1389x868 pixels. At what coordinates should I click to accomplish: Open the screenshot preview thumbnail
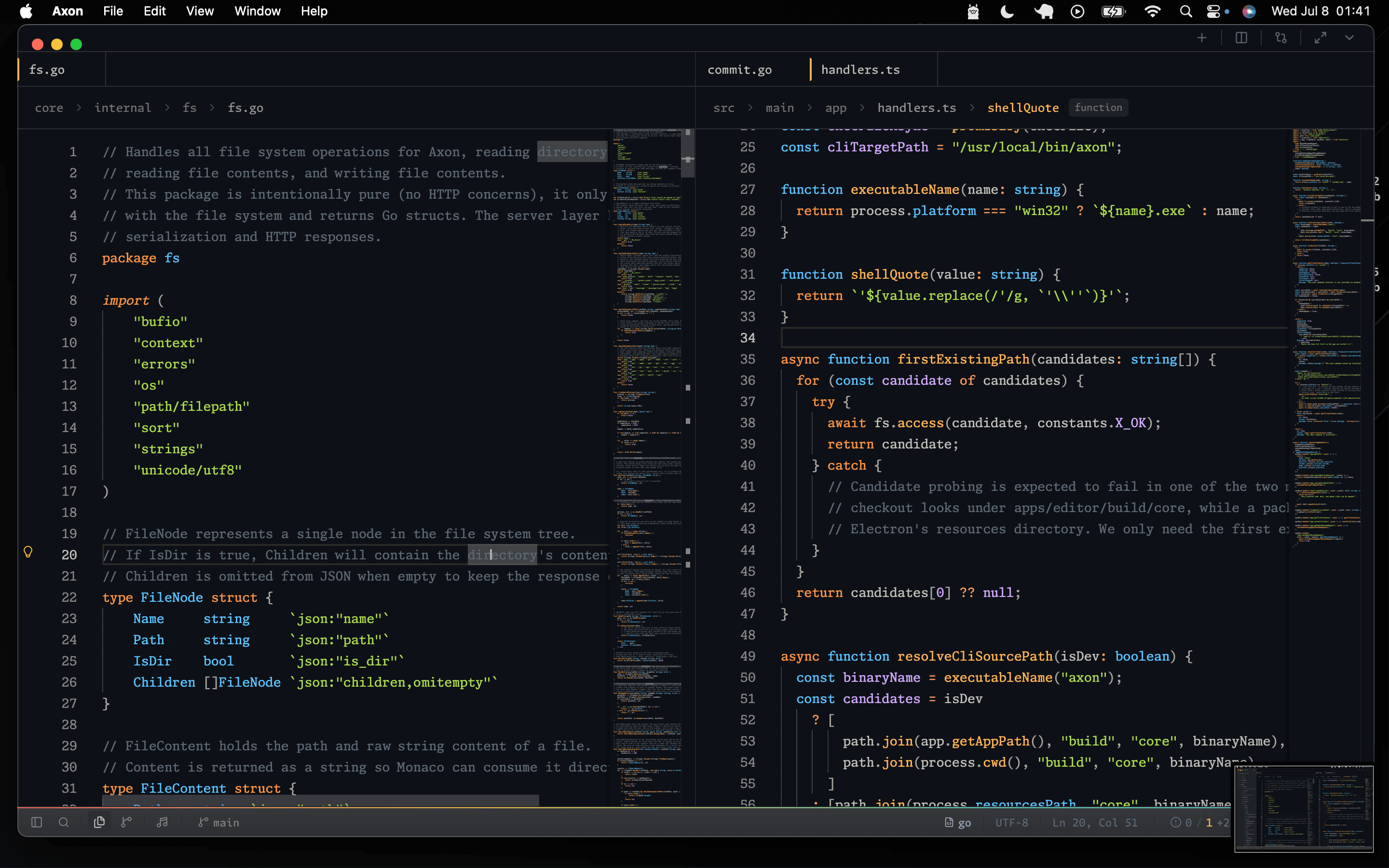pyautogui.click(x=1304, y=808)
